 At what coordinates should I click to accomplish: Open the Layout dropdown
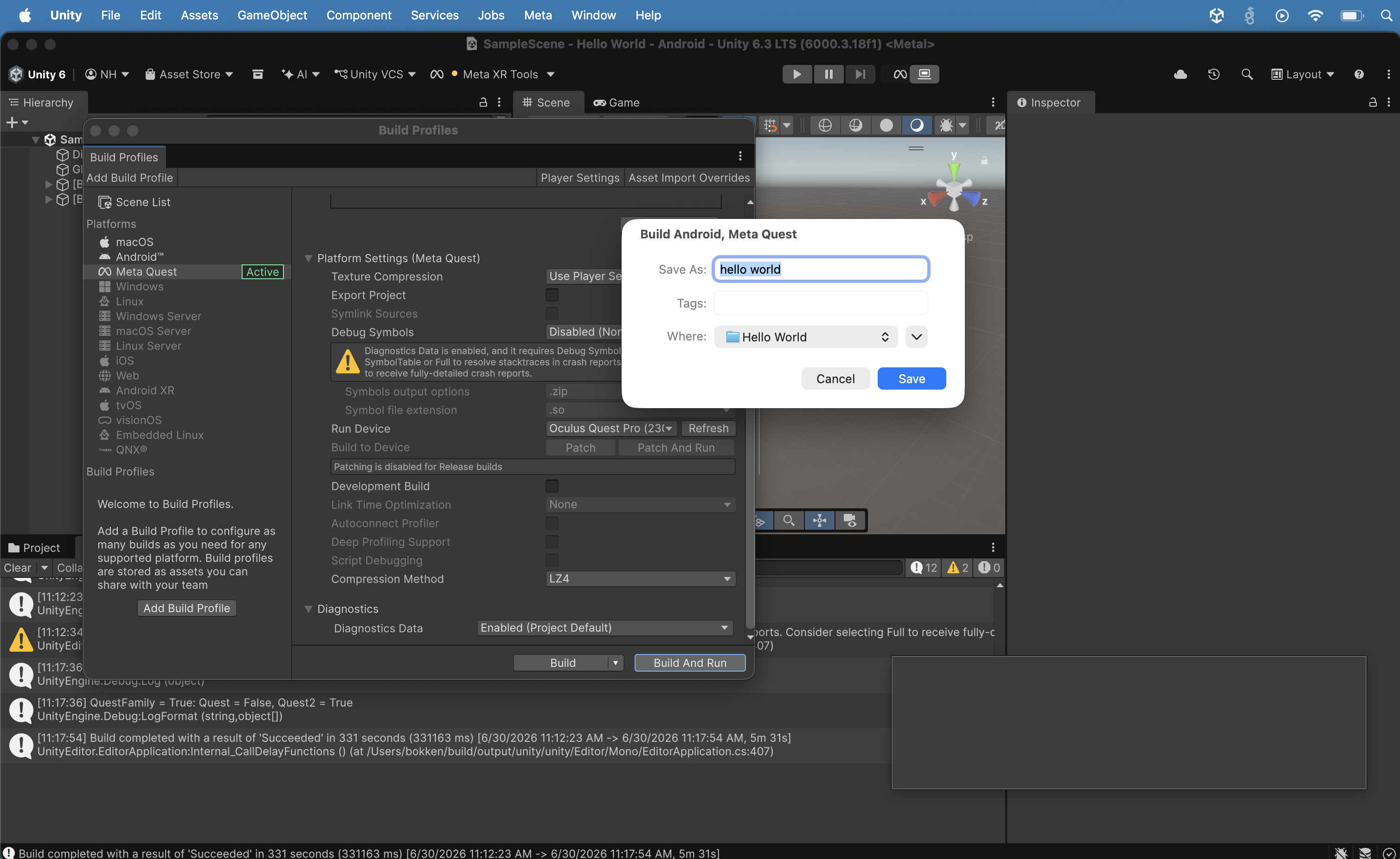point(1302,74)
